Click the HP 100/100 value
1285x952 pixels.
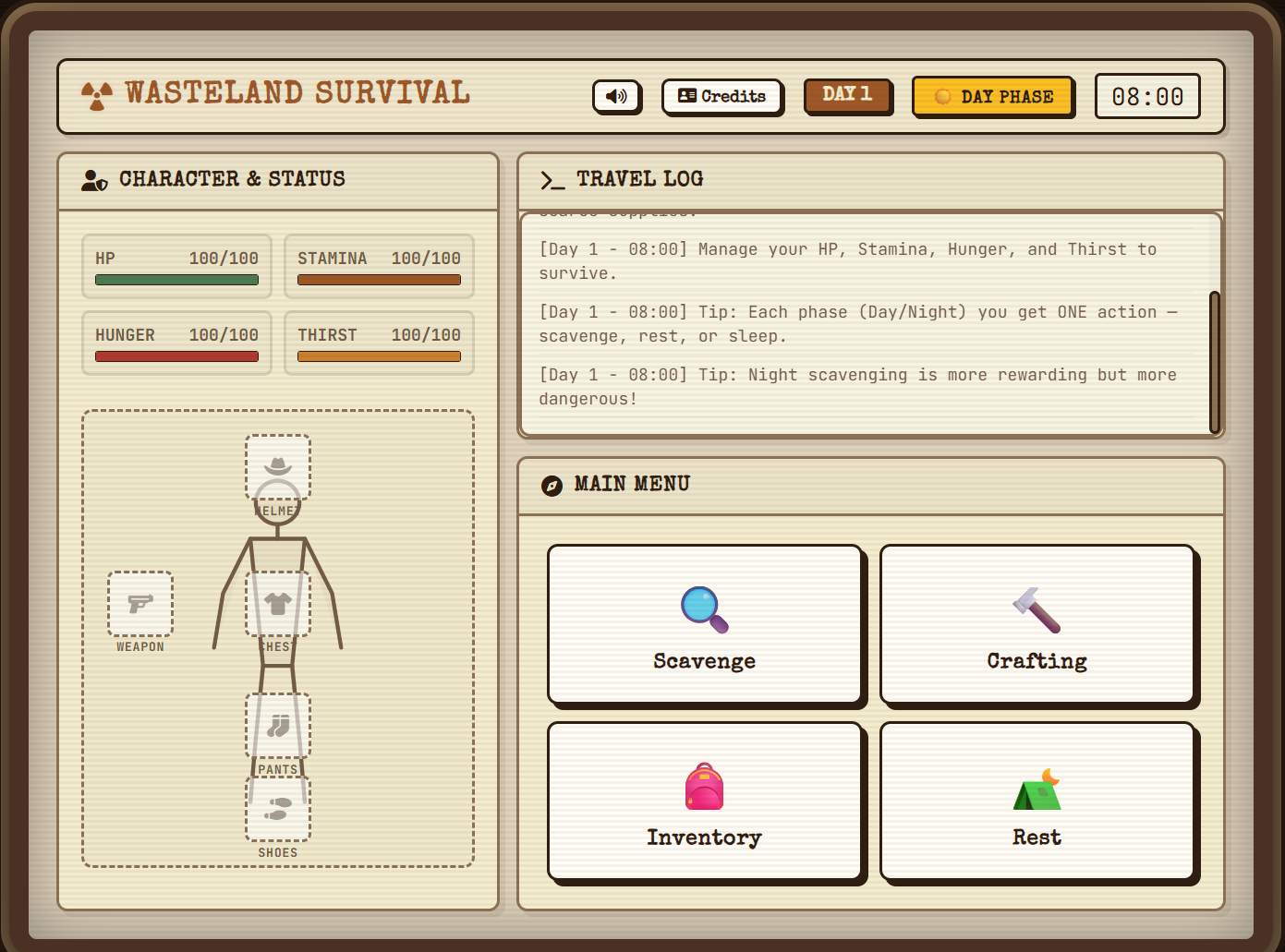tap(224, 259)
